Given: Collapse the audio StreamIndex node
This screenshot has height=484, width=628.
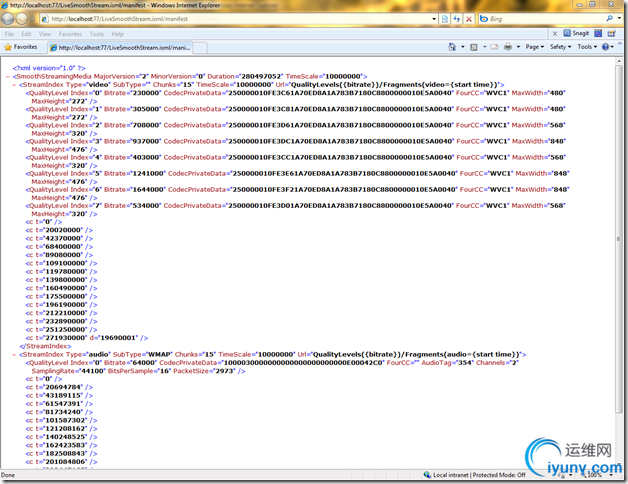Looking at the screenshot, I should point(14,355).
